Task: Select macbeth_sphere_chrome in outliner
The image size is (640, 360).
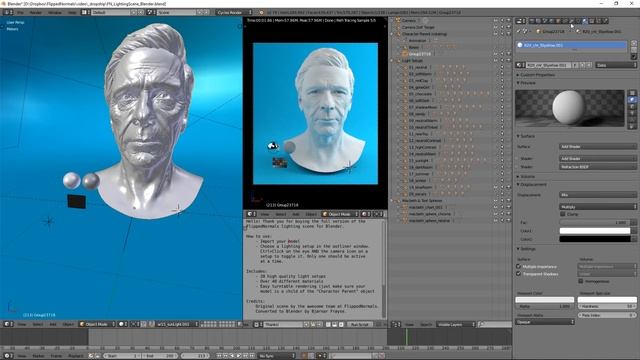Action: click(430, 214)
